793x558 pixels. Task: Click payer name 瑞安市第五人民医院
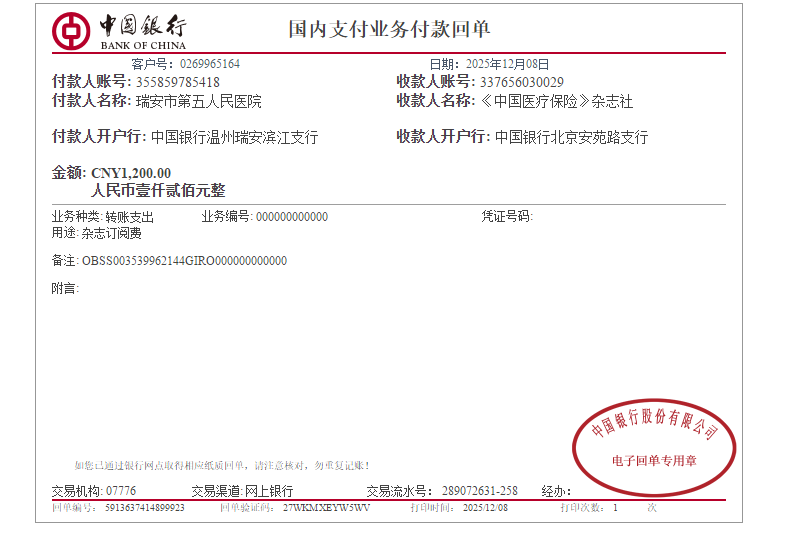click(198, 101)
